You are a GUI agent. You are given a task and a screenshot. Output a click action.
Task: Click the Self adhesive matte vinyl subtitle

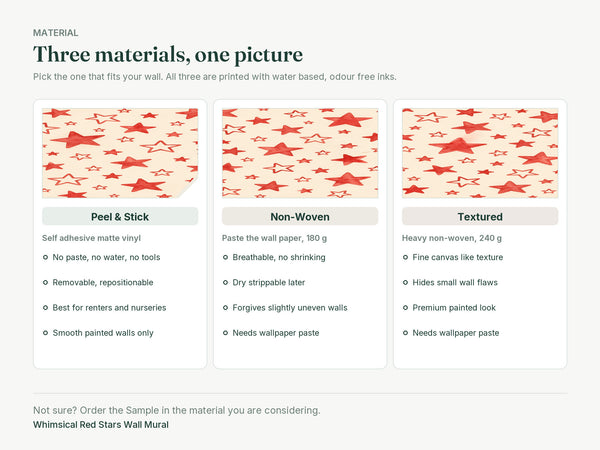[91, 238]
